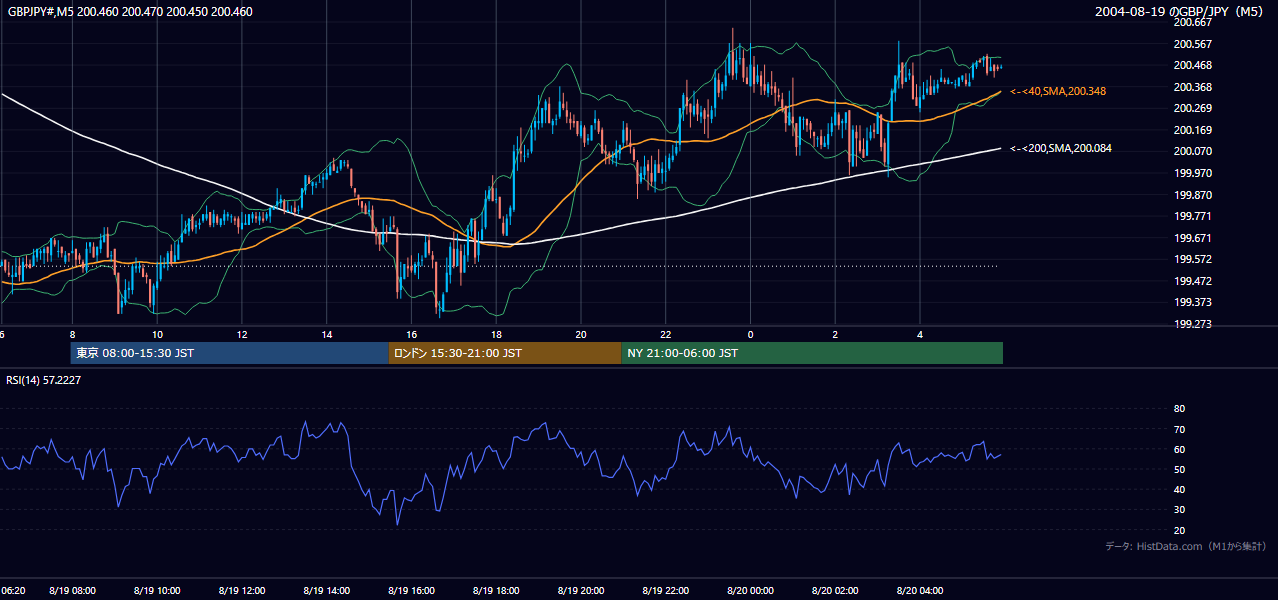Click the '8/20 04:00' date label

920,591
